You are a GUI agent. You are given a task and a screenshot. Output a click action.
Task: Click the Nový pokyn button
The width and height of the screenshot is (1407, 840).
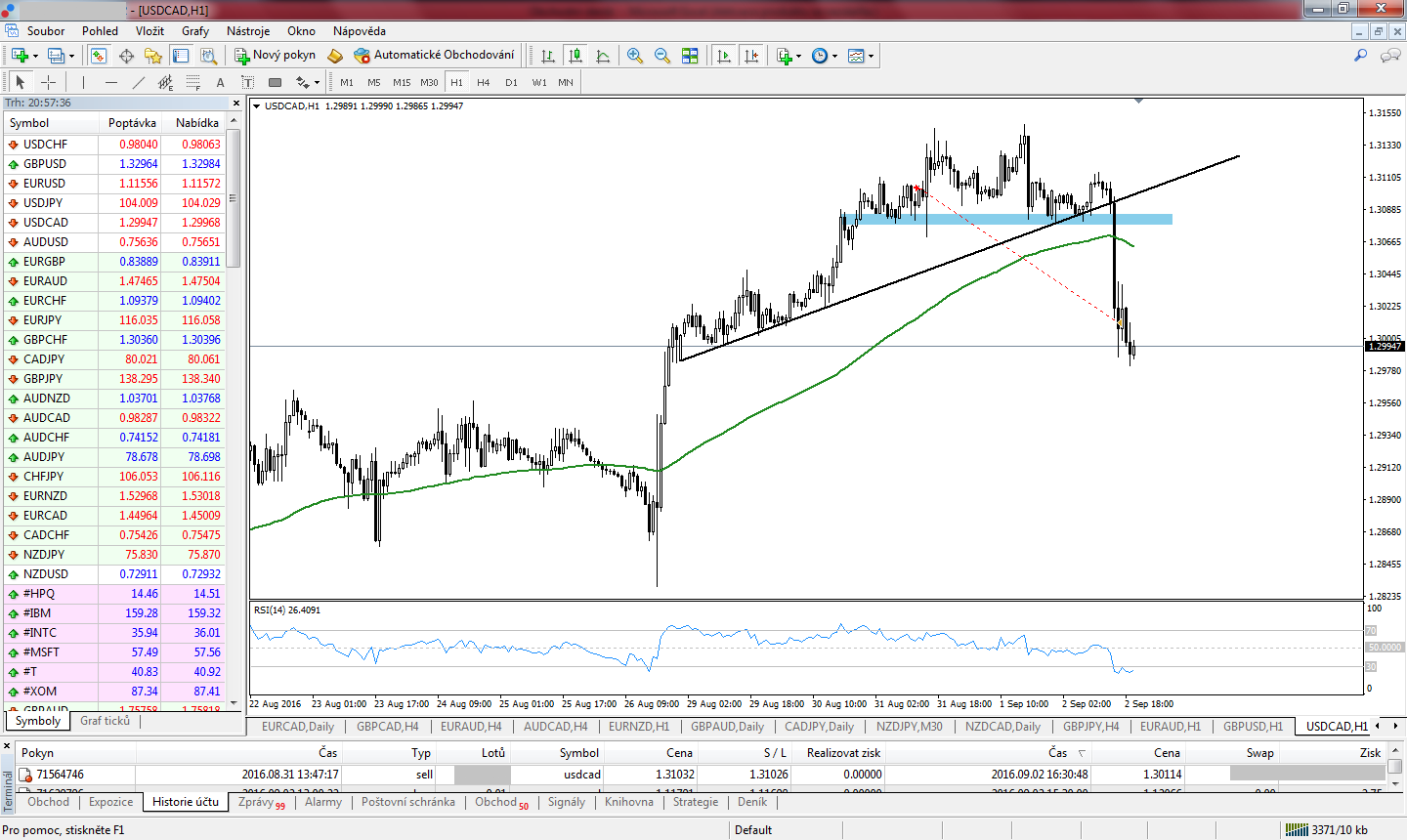click(276, 56)
